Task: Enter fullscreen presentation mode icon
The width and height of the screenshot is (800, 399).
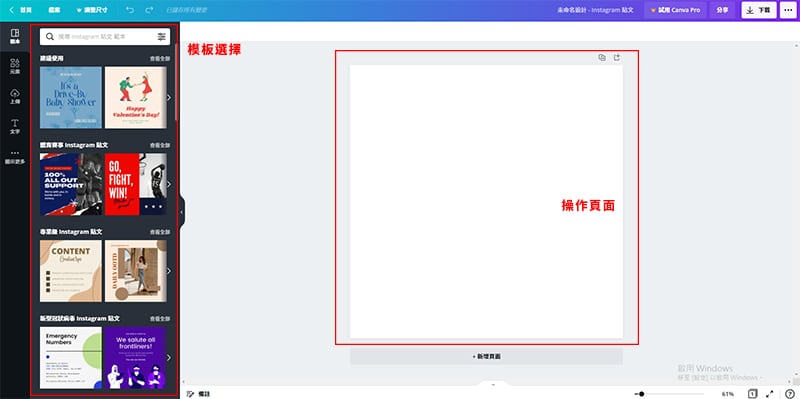Action: pos(770,394)
